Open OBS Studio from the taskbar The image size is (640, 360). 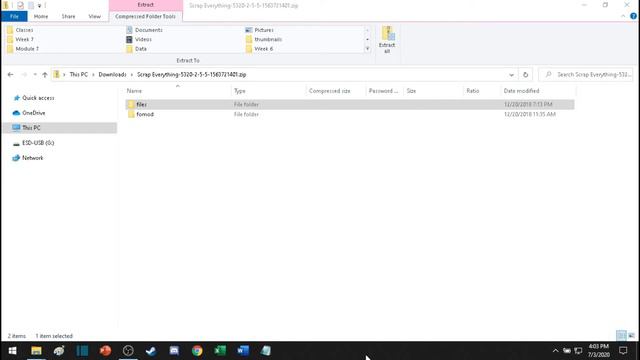tap(128, 351)
